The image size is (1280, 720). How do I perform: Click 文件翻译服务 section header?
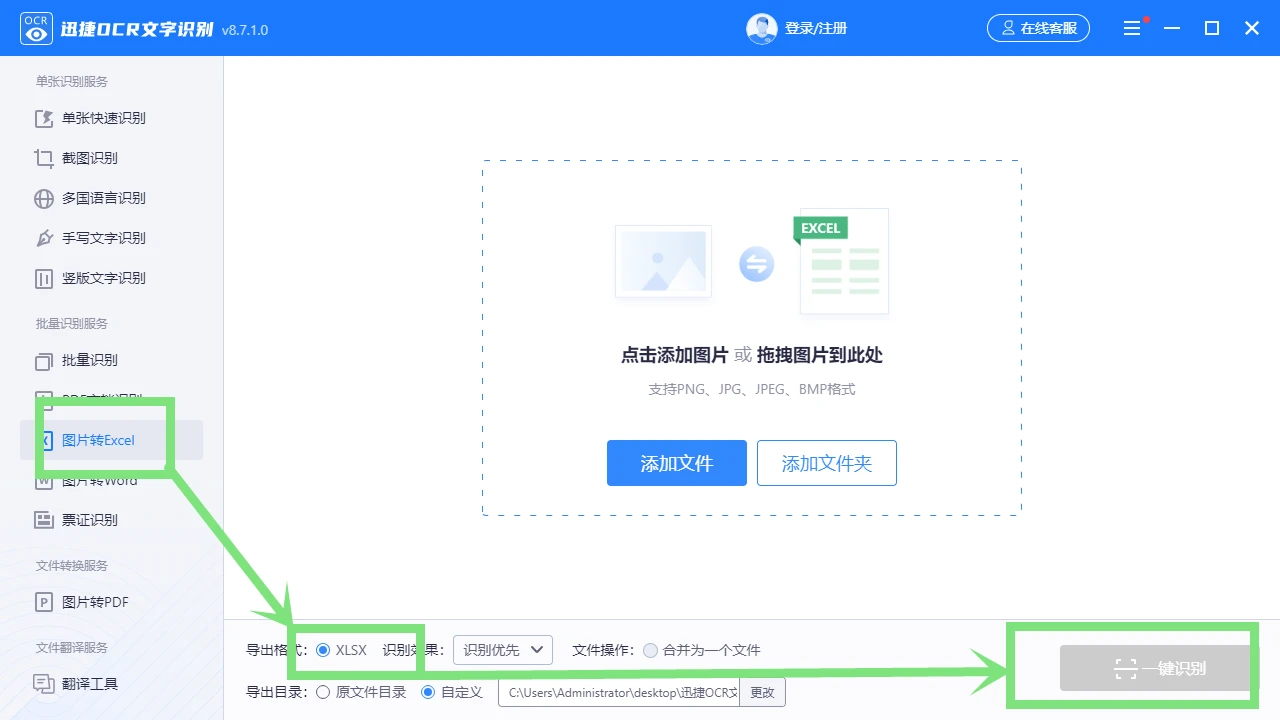point(72,648)
